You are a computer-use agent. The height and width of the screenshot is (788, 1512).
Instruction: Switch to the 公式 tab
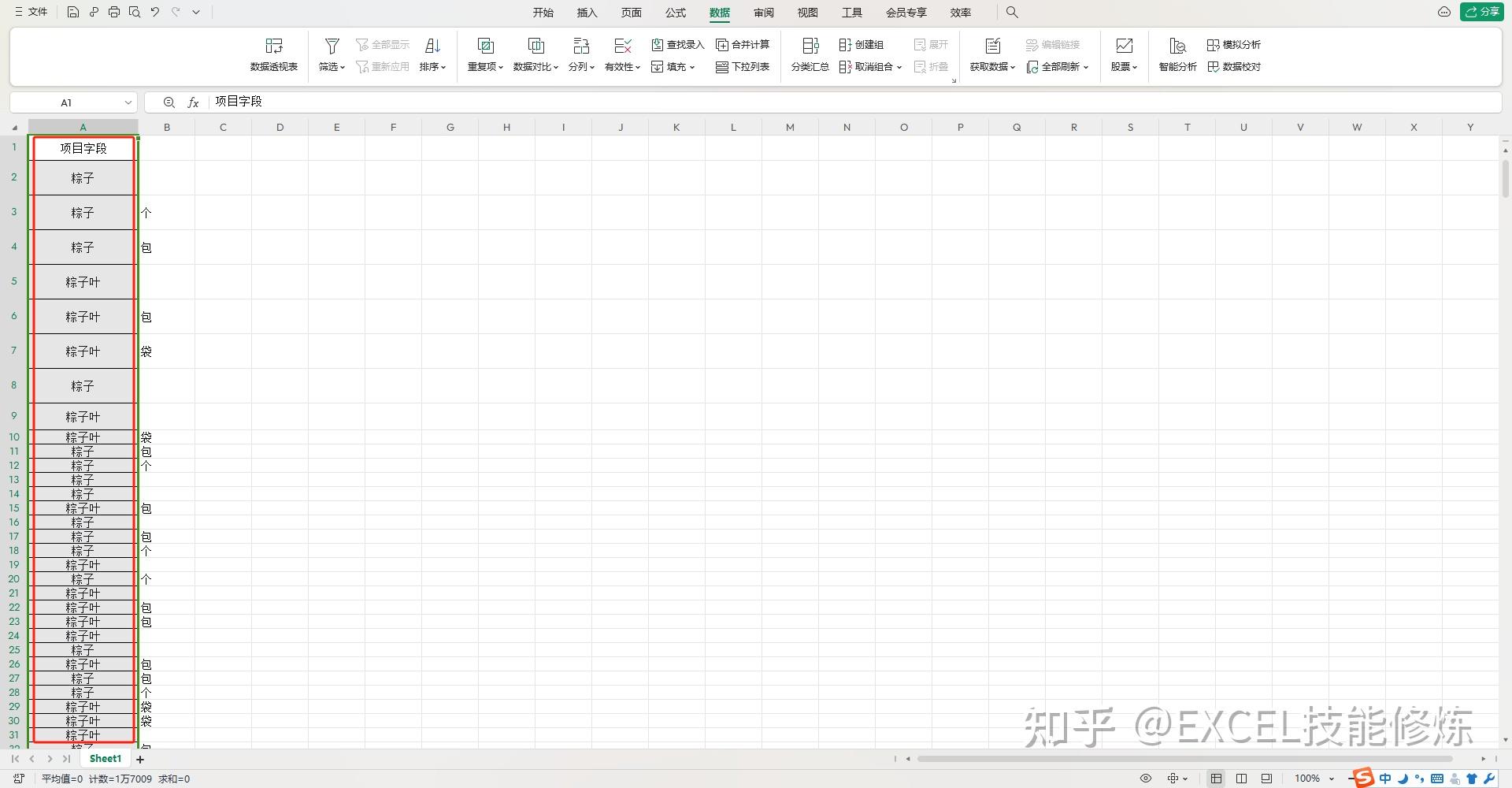[675, 13]
